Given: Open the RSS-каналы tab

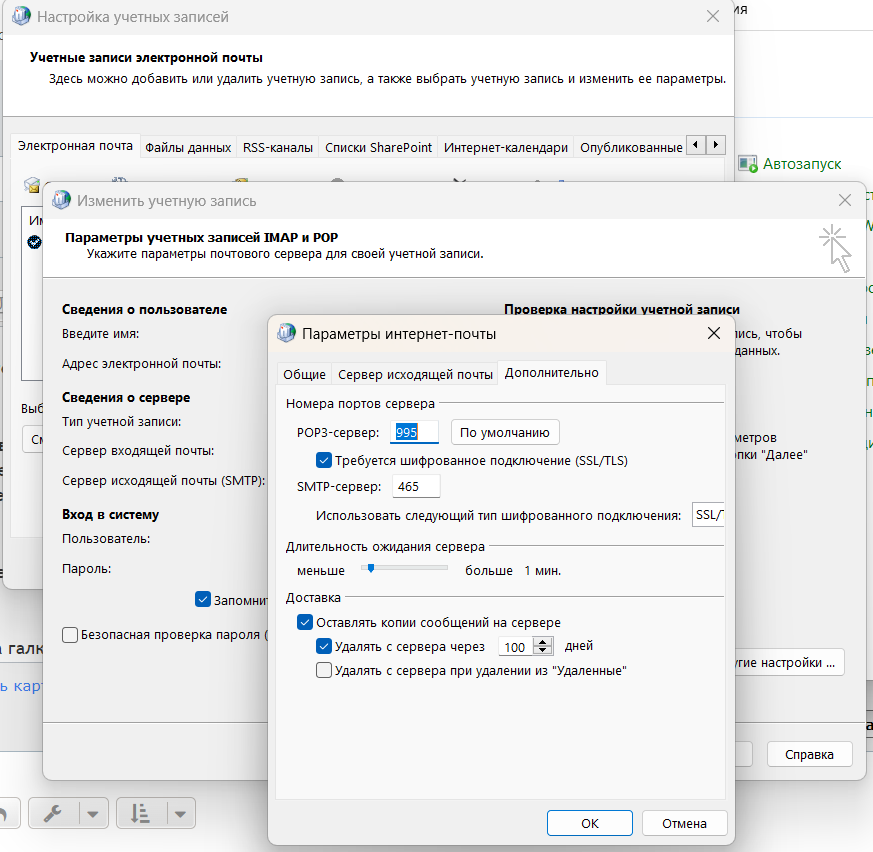Looking at the screenshot, I should [277, 148].
